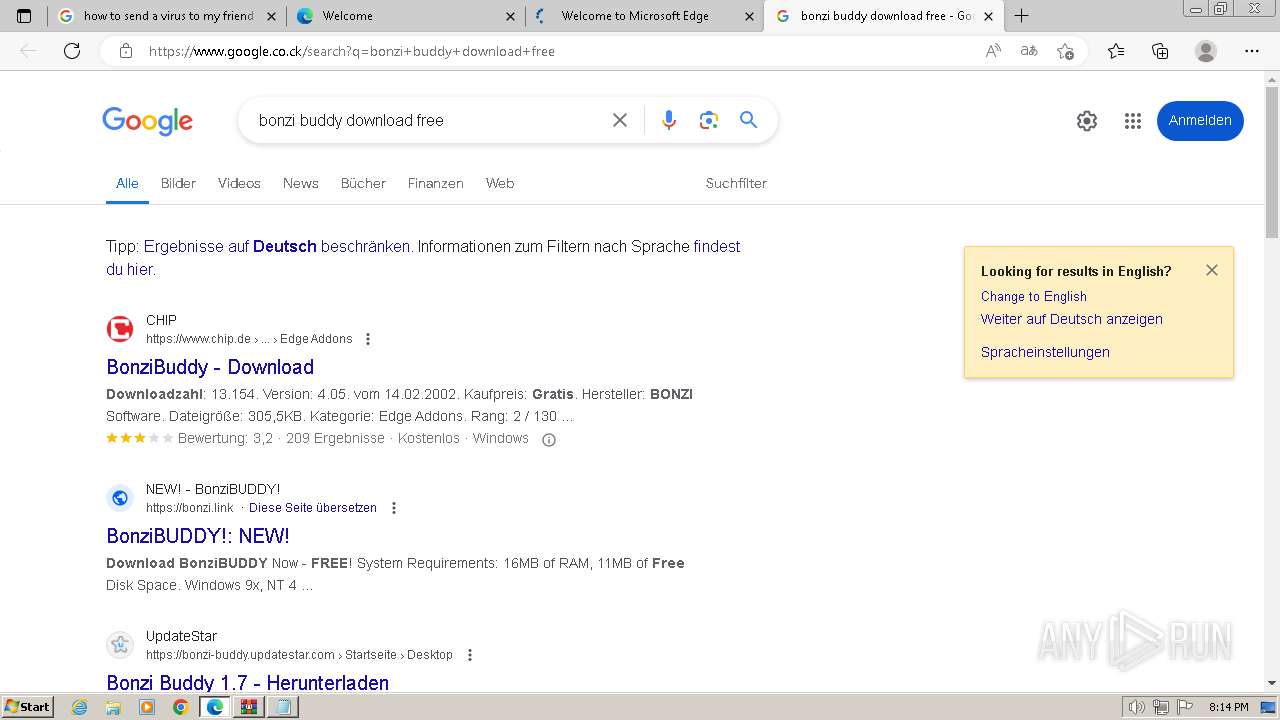Screen dimensions: 1280x720
Task: Click the magnifier search button
Action: pyautogui.click(x=748, y=120)
